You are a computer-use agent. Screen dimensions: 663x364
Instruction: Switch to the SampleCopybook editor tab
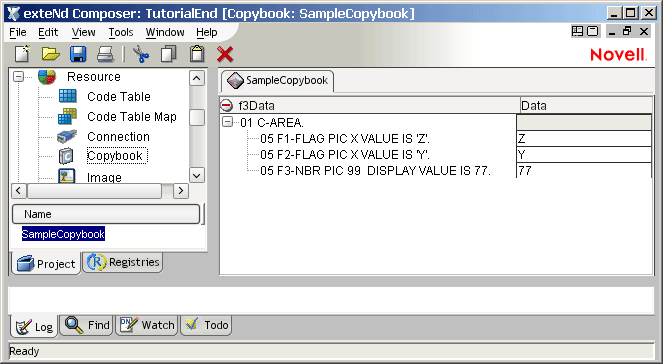click(x=277, y=80)
